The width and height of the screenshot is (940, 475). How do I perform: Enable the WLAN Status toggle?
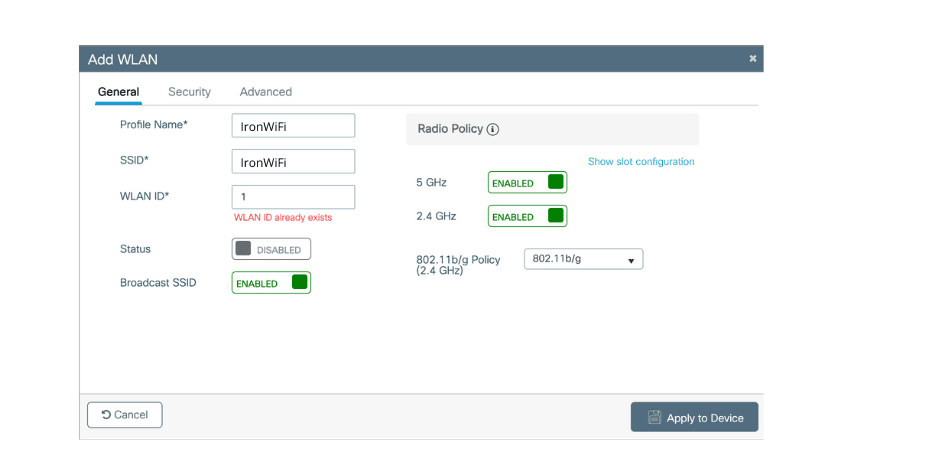point(271,249)
